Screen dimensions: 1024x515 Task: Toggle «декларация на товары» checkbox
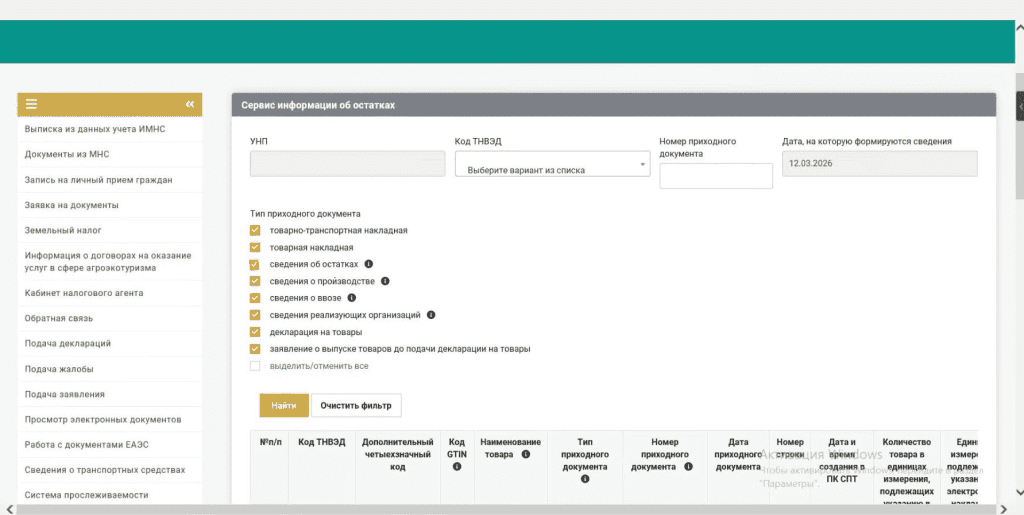pyautogui.click(x=255, y=332)
